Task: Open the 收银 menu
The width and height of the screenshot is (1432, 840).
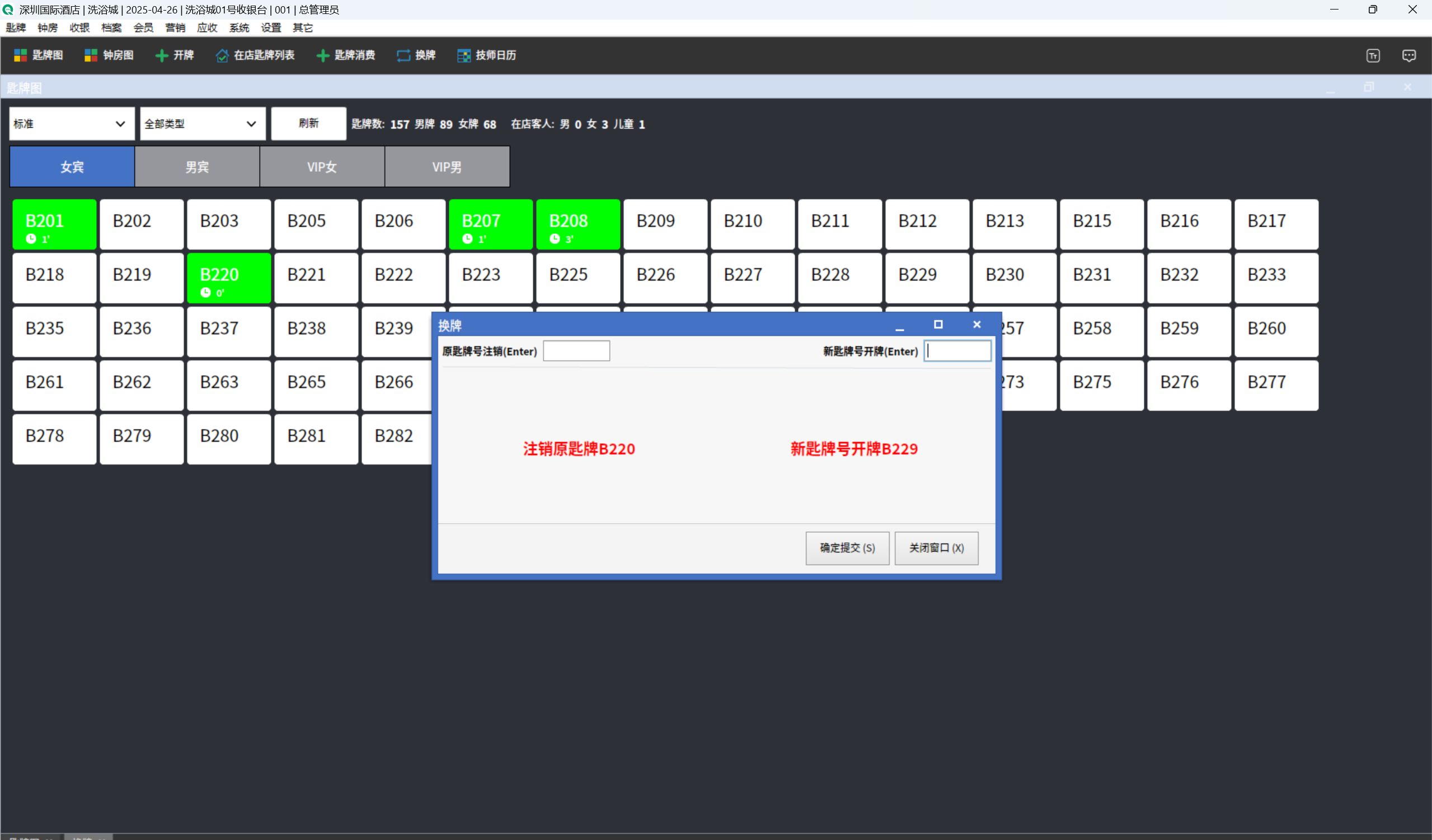Action: pyautogui.click(x=79, y=28)
